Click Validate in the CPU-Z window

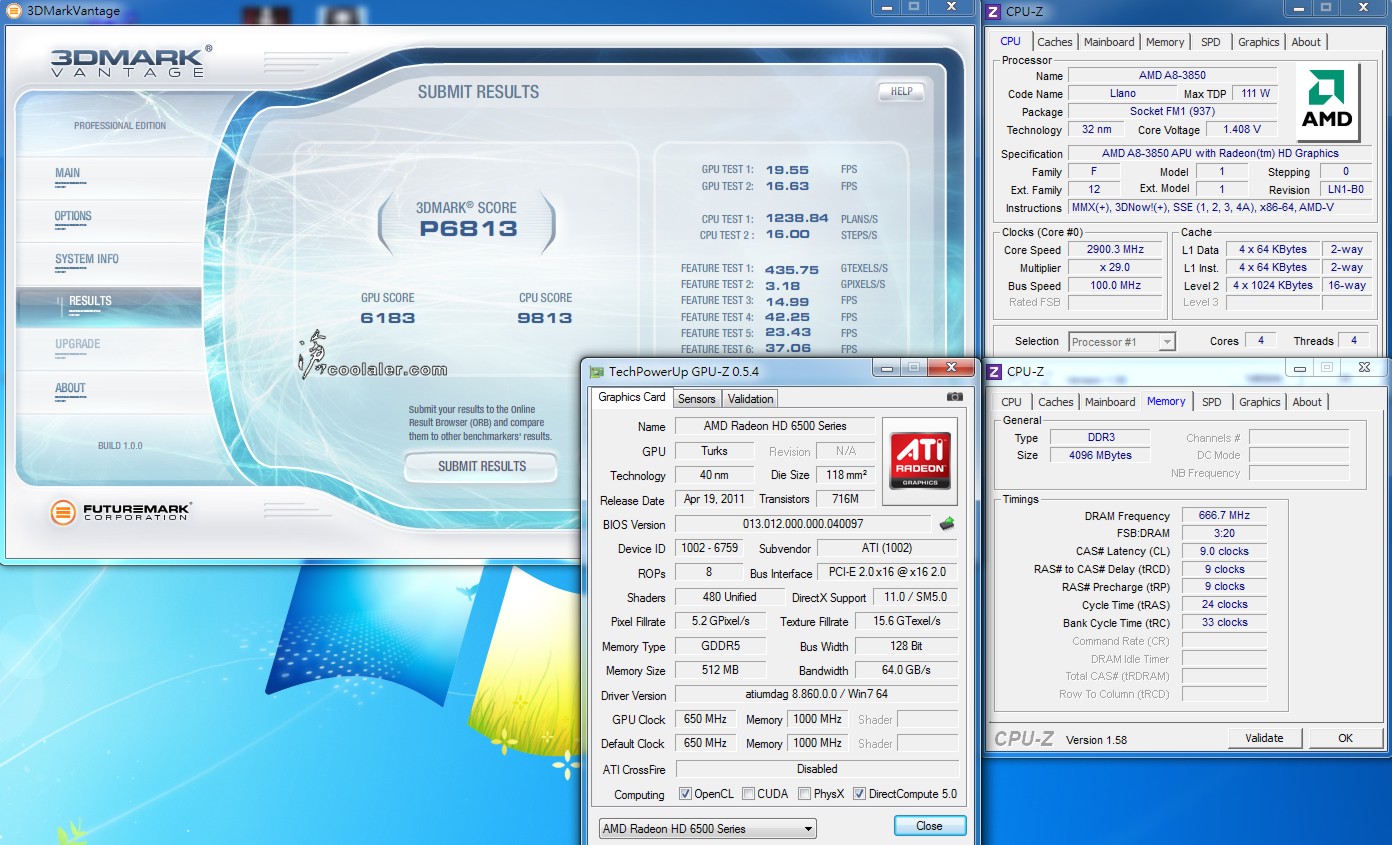point(1265,737)
